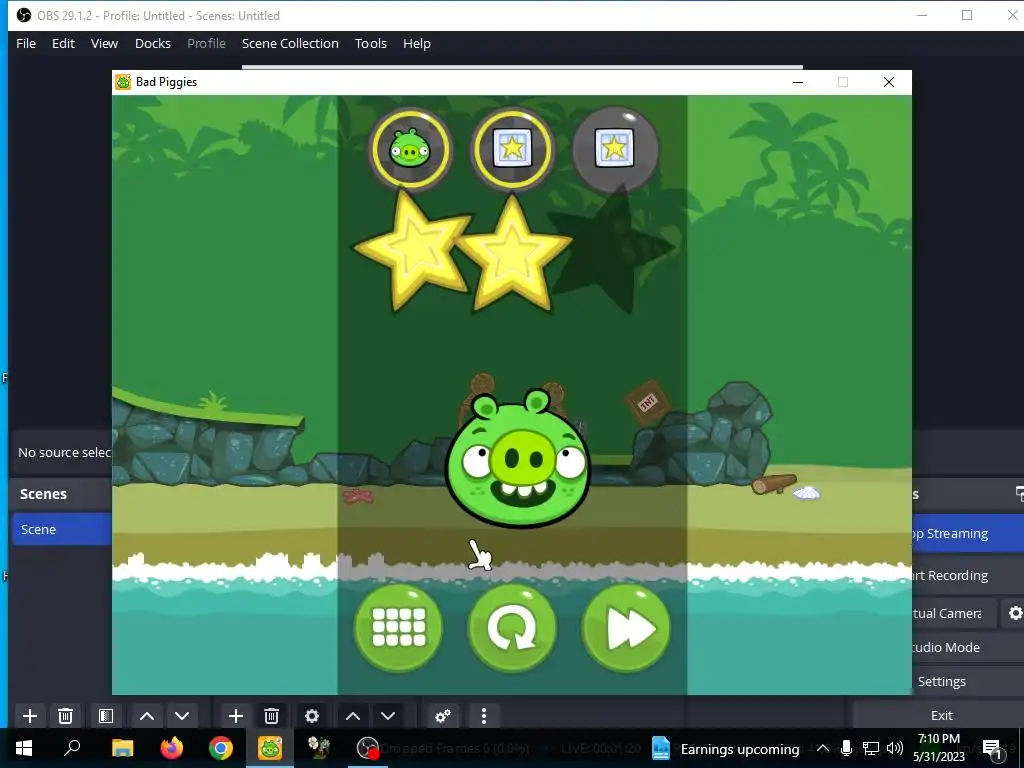Close the Bad Piggies window
Screen dimensions: 1024x768
pyautogui.click(x=889, y=82)
